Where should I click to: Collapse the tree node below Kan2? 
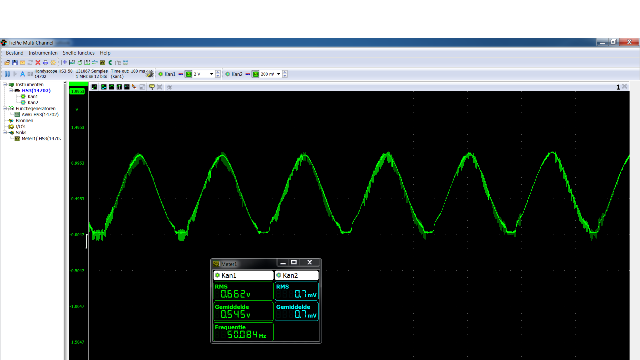click(x=5, y=109)
